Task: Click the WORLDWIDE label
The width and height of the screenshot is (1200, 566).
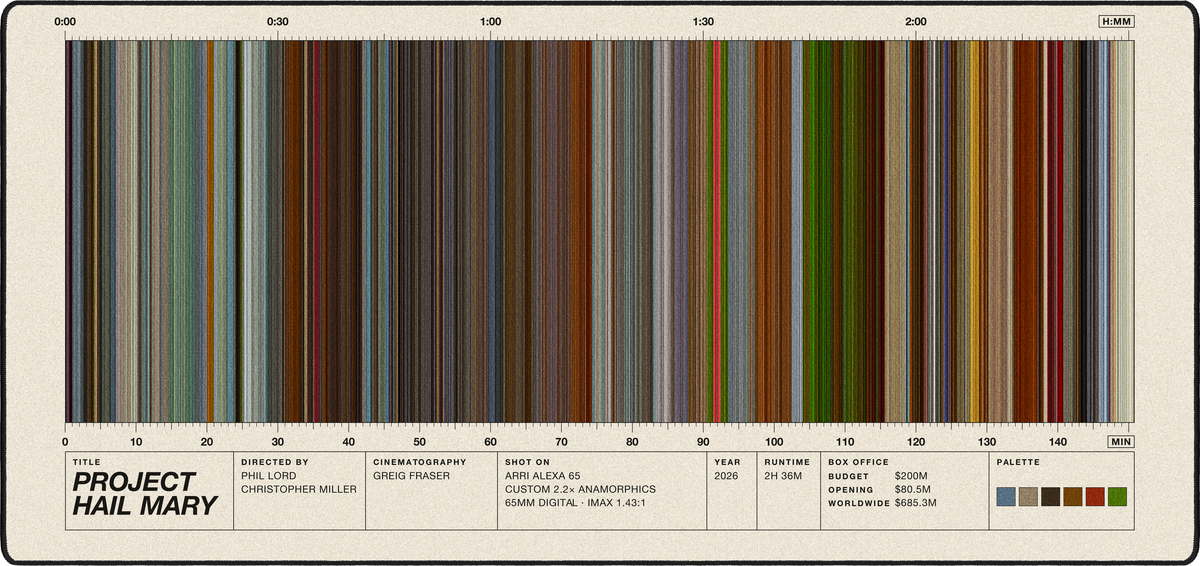Action: pos(859,503)
